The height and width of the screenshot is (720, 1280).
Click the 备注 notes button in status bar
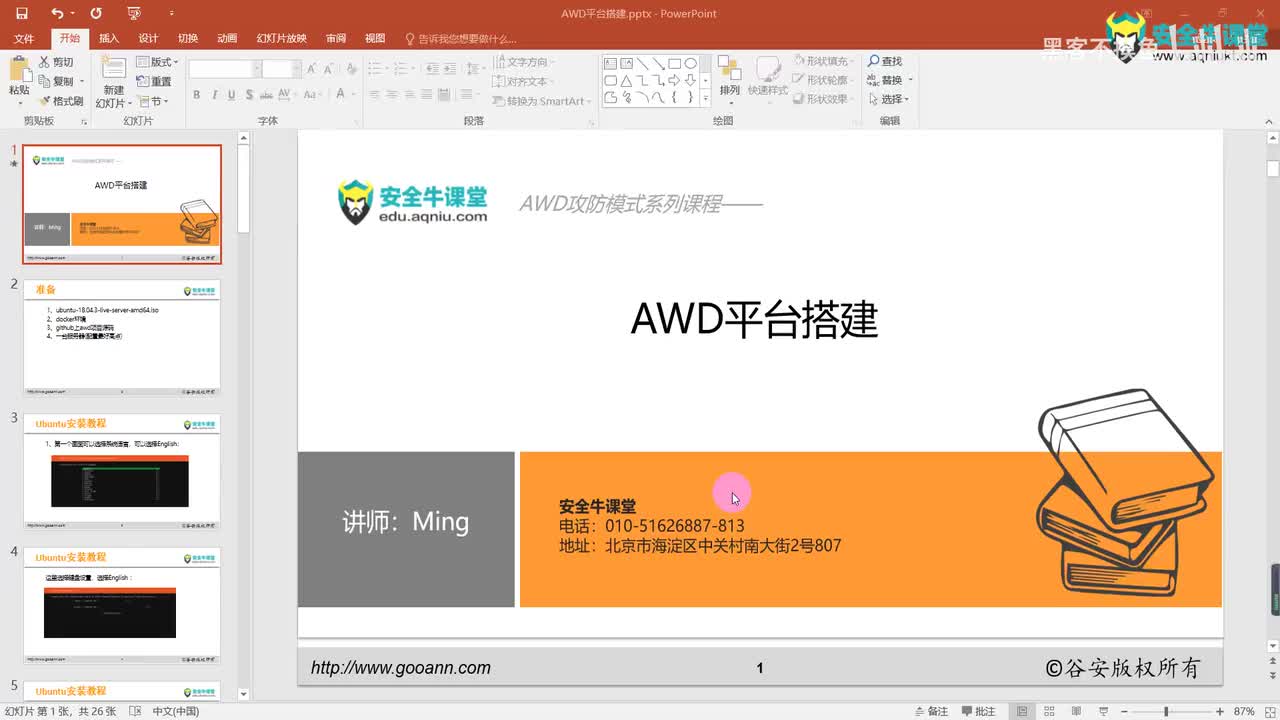930,711
